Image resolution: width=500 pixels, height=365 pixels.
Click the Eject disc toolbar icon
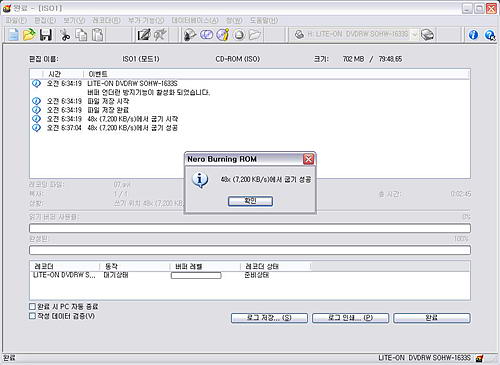[x=239, y=35]
